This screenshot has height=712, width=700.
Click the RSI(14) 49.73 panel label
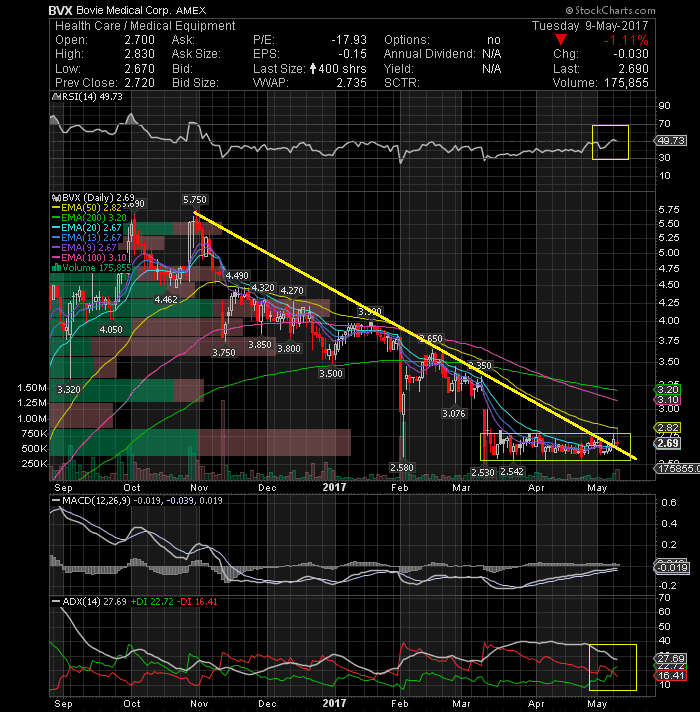pyautogui.click(x=92, y=96)
